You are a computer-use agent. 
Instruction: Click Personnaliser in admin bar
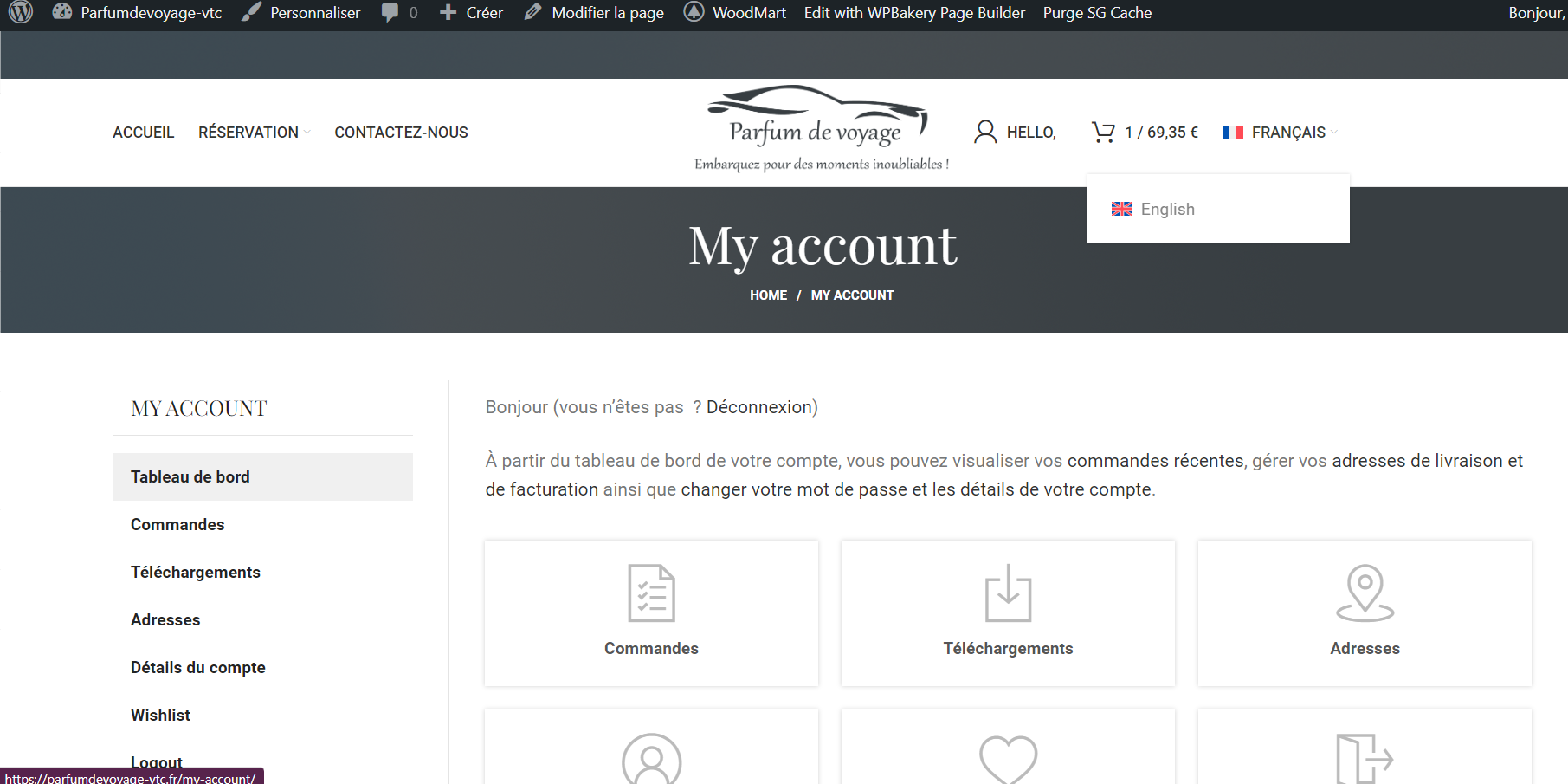tap(315, 13)
